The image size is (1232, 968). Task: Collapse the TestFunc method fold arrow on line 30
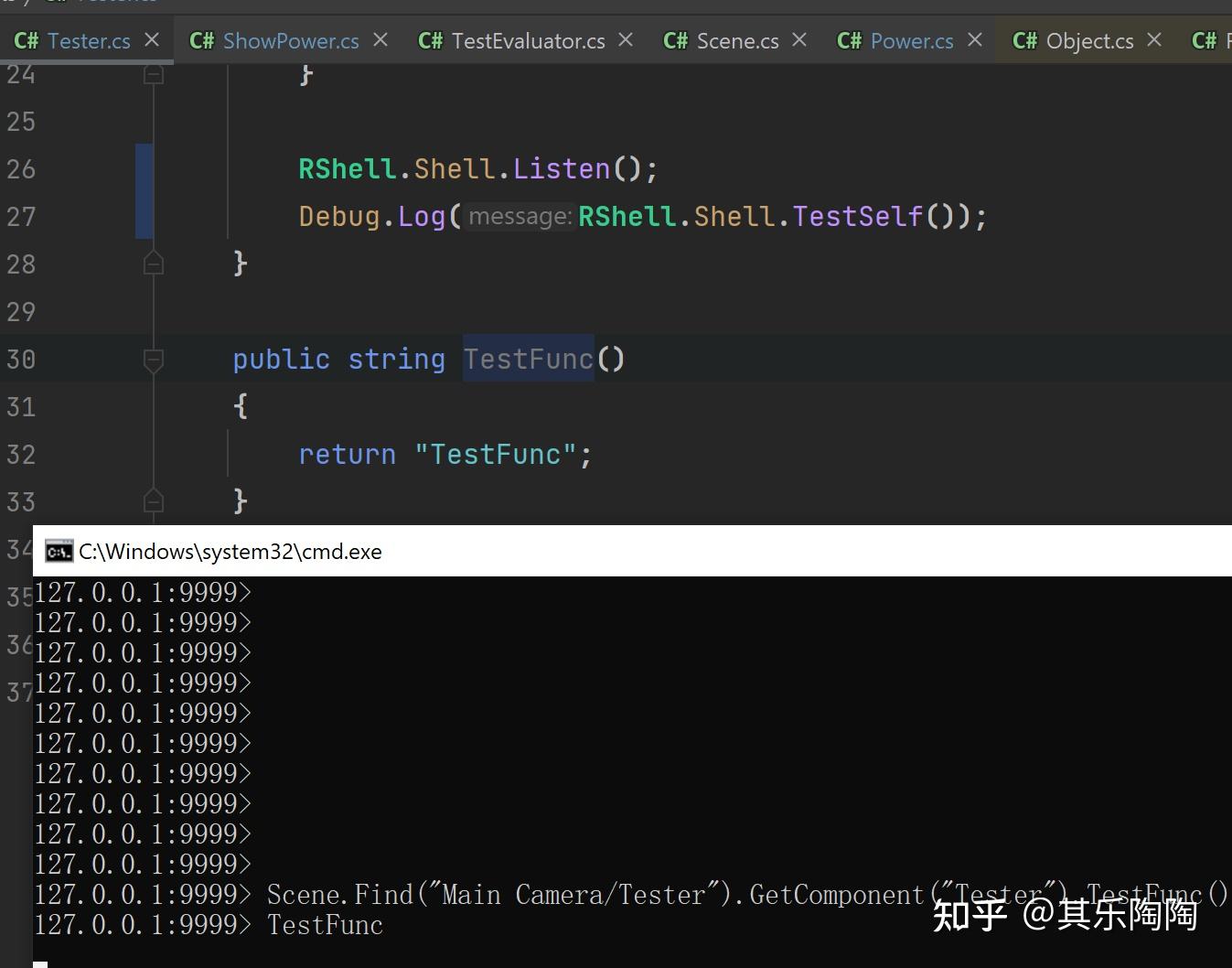pyautogui.click(x=153, y=359)
